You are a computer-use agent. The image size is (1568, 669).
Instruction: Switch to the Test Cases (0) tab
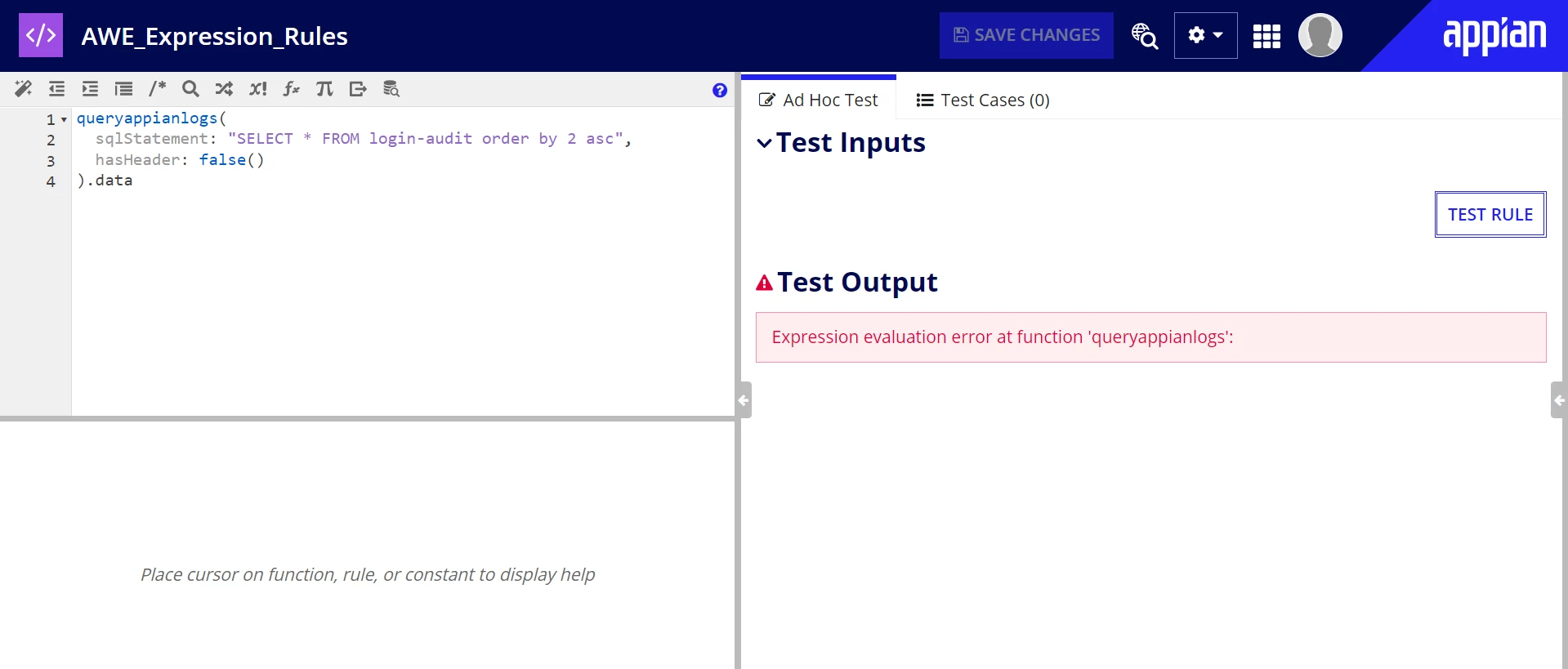[983, 100]
